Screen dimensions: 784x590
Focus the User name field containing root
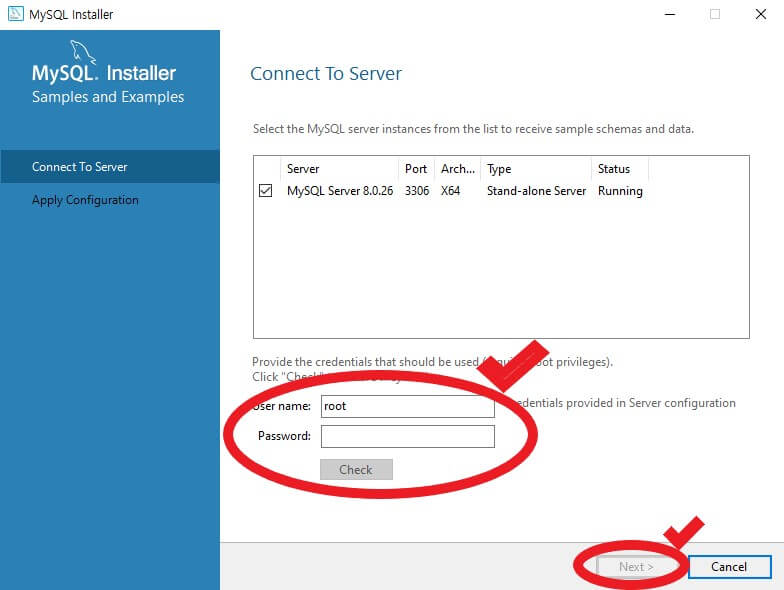[x=408, y=406]
